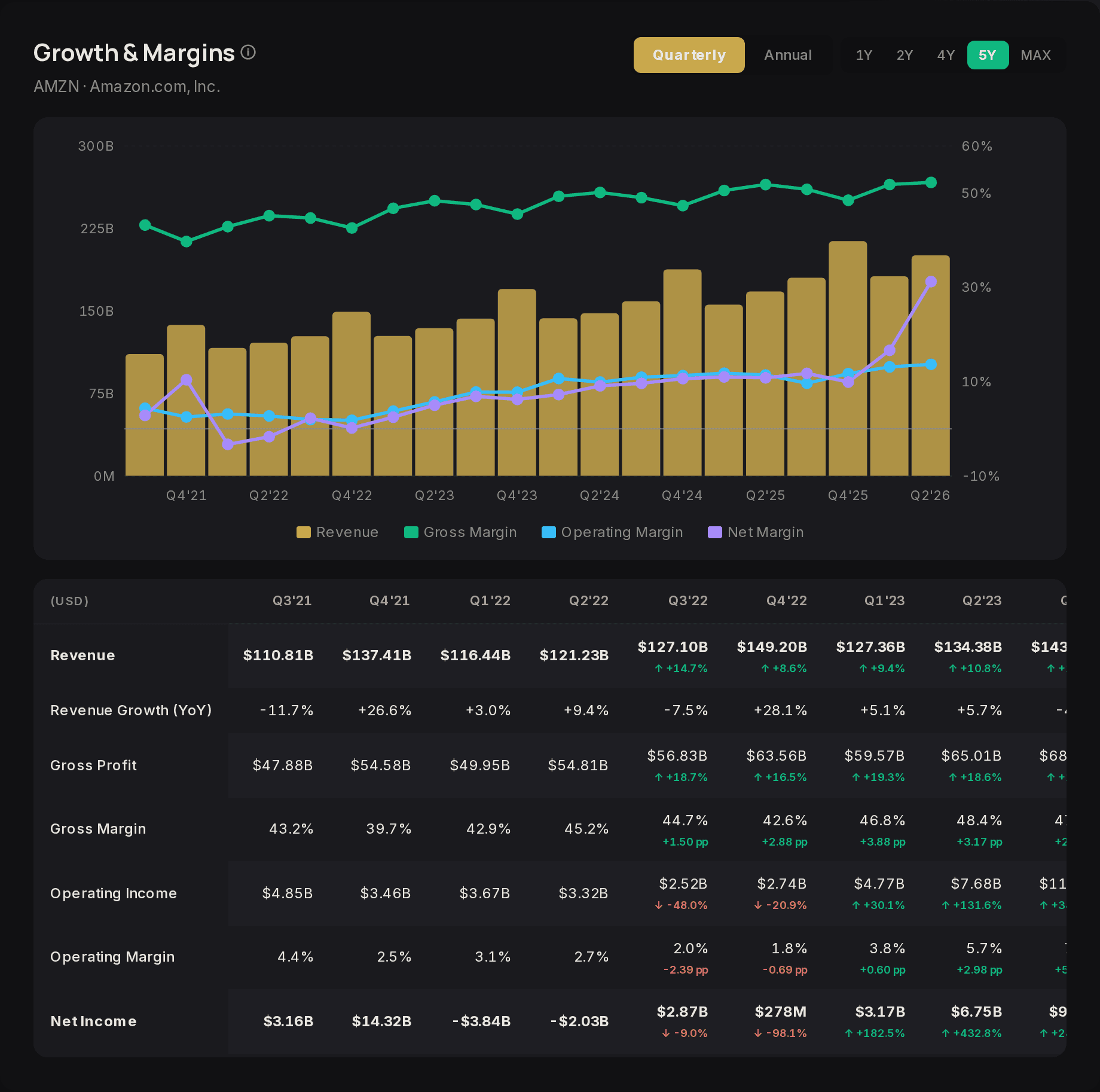Click the +26.6% revenue growth cell
The width and height of the screenshot is (1100, 1092).
(x=384, y=710)
